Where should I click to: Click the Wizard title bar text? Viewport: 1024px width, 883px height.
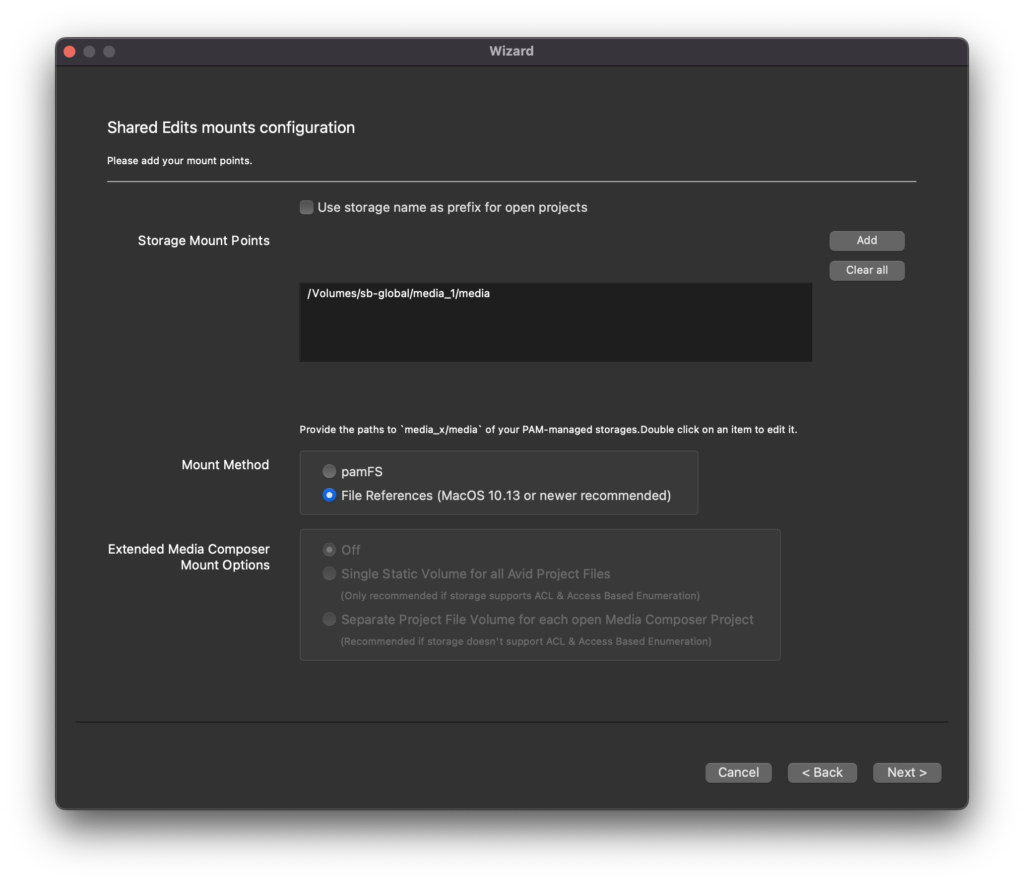tap(511, 51)
